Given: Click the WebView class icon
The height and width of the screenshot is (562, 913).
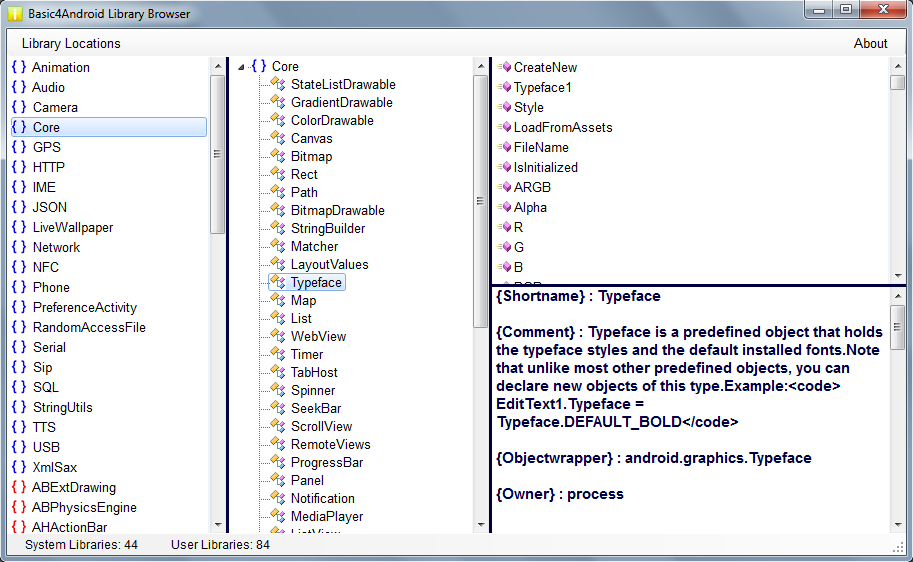Looking at the screenshot, I should point(278,336).
